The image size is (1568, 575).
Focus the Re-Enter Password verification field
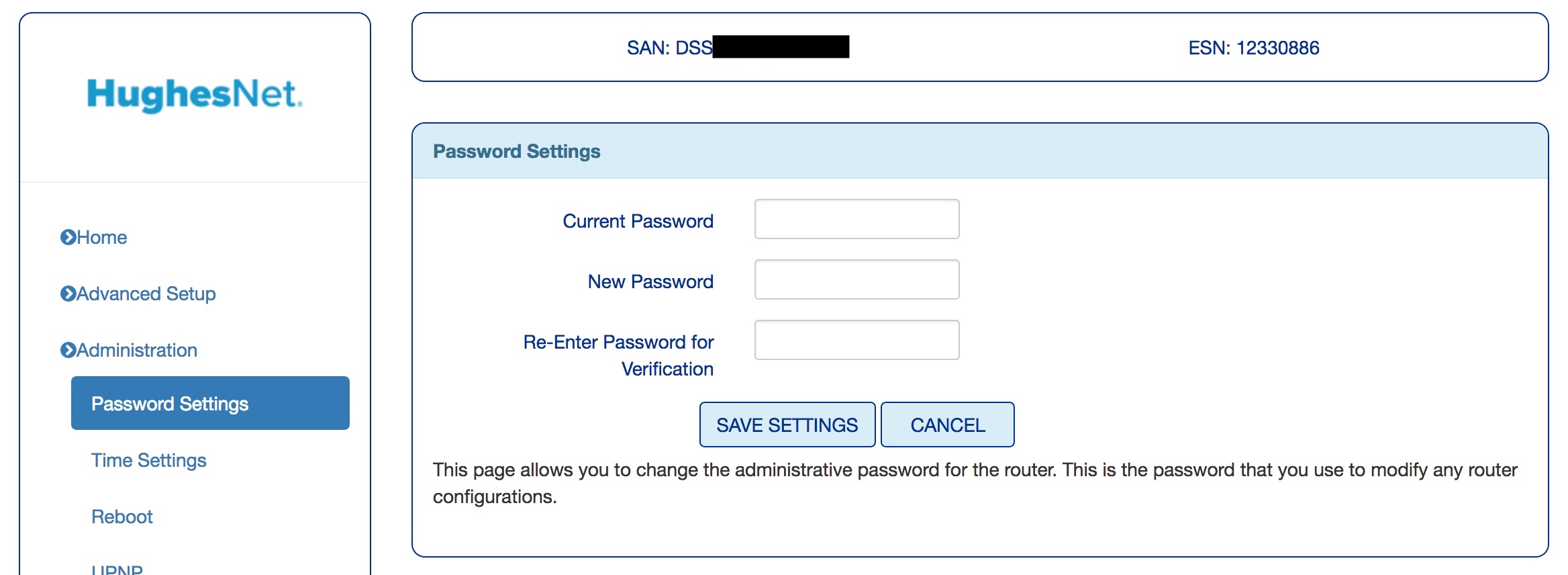856,340
